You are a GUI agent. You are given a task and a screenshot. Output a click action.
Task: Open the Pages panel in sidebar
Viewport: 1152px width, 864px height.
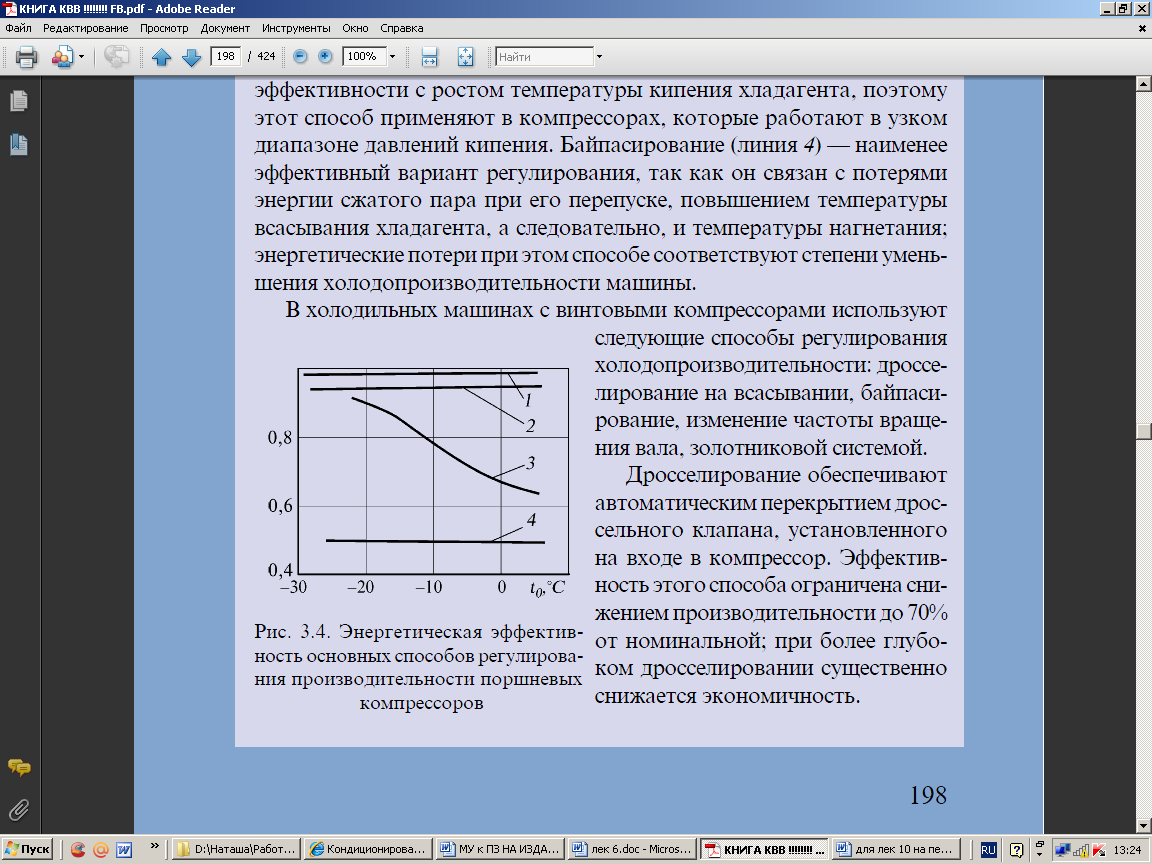19,101
